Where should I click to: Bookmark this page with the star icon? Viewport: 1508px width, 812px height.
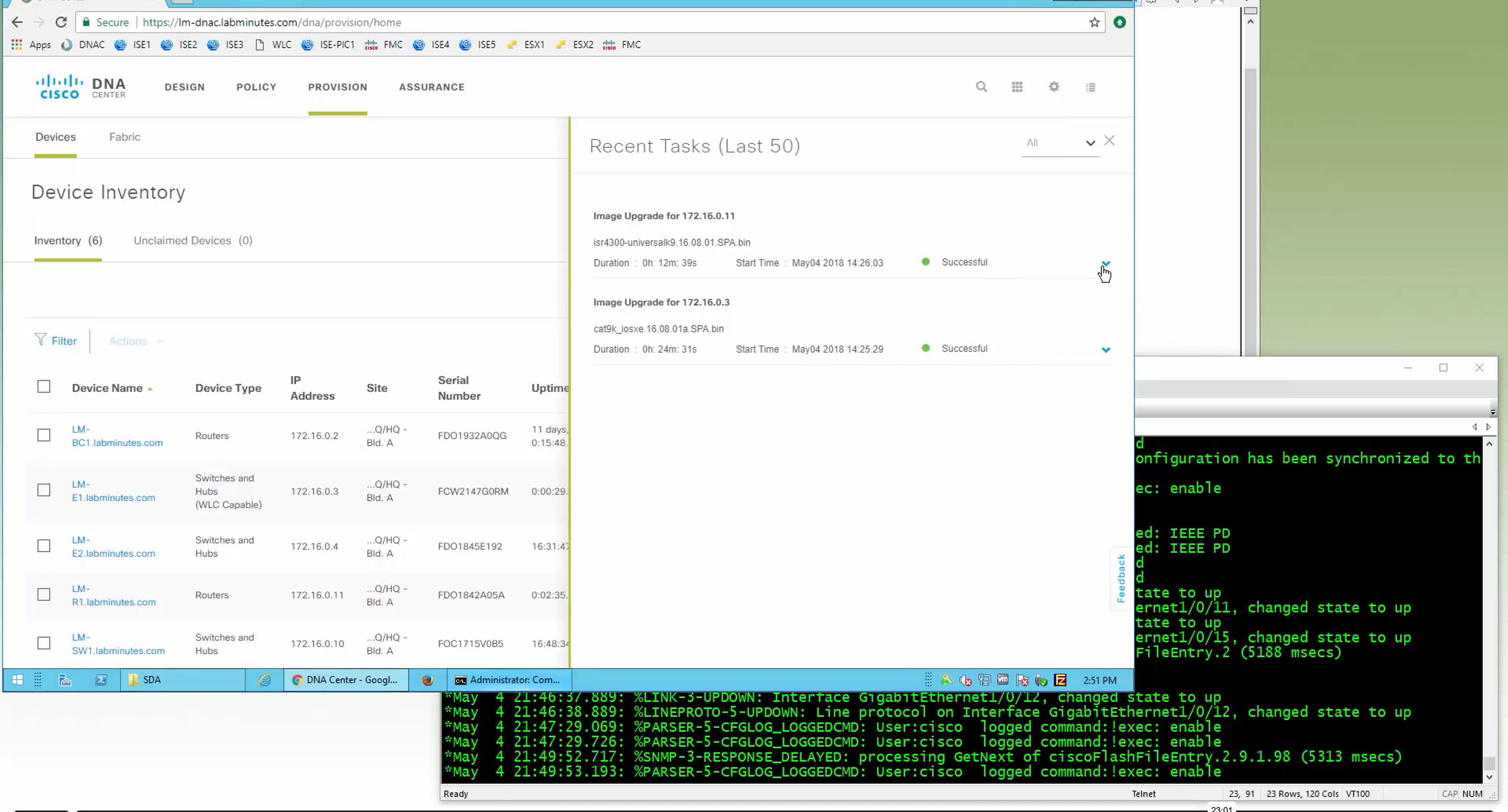pos(1094,22)
